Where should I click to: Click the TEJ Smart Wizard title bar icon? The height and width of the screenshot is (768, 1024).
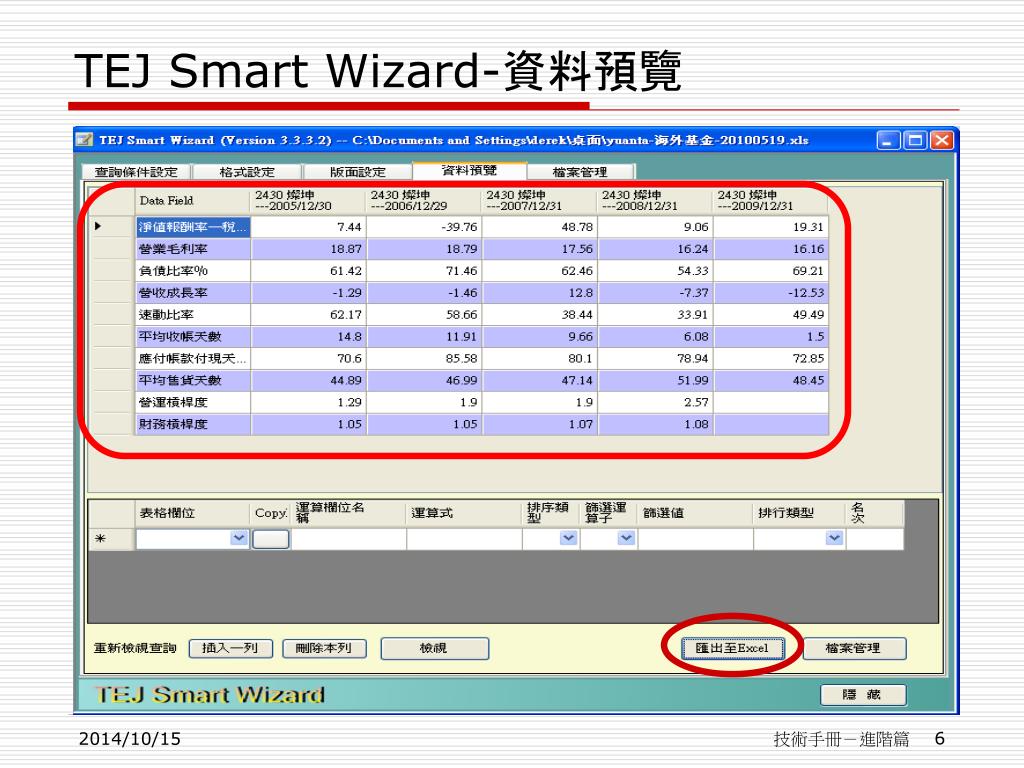tap(85, 140)
